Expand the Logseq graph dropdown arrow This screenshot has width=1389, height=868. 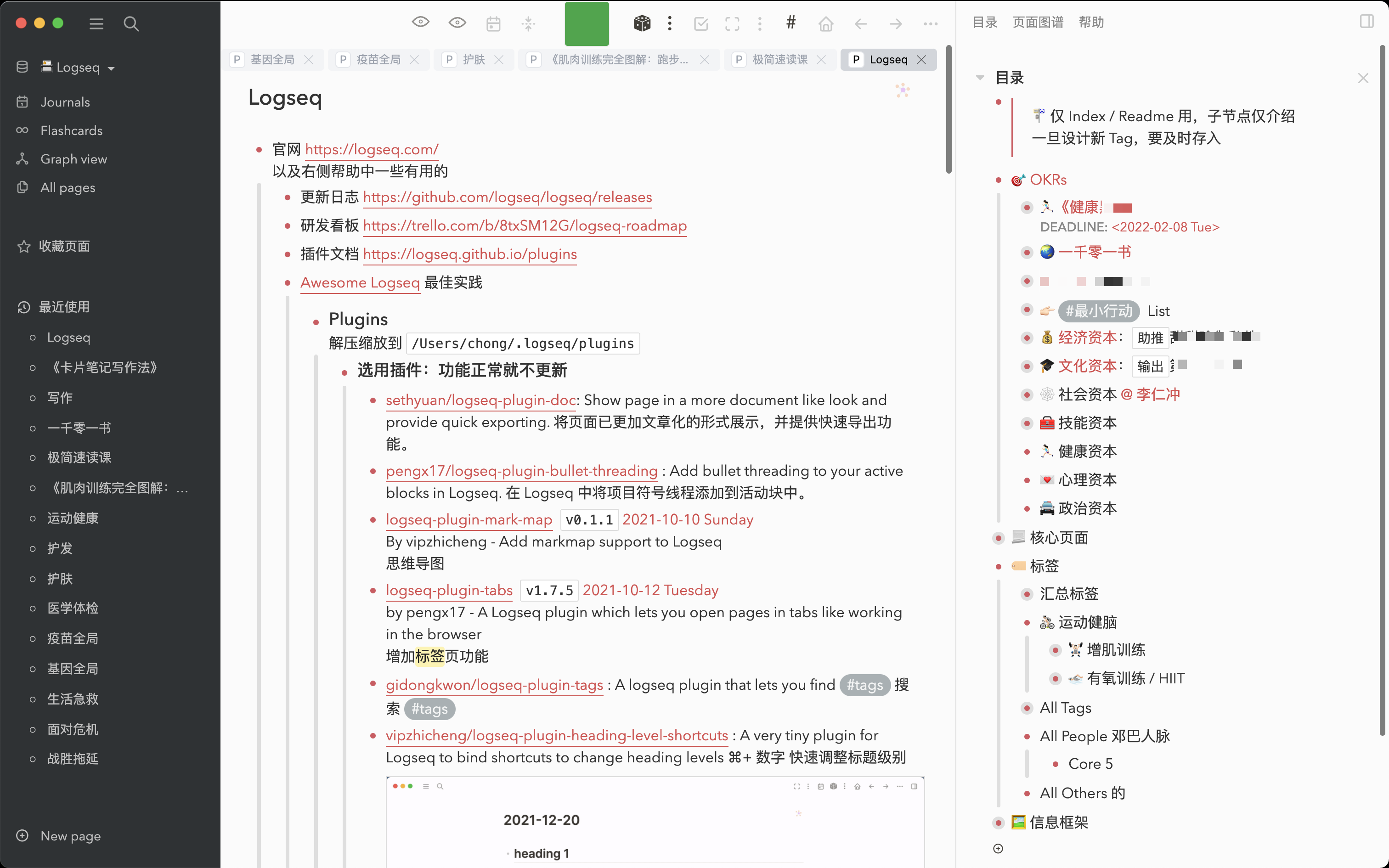[111, 68]
